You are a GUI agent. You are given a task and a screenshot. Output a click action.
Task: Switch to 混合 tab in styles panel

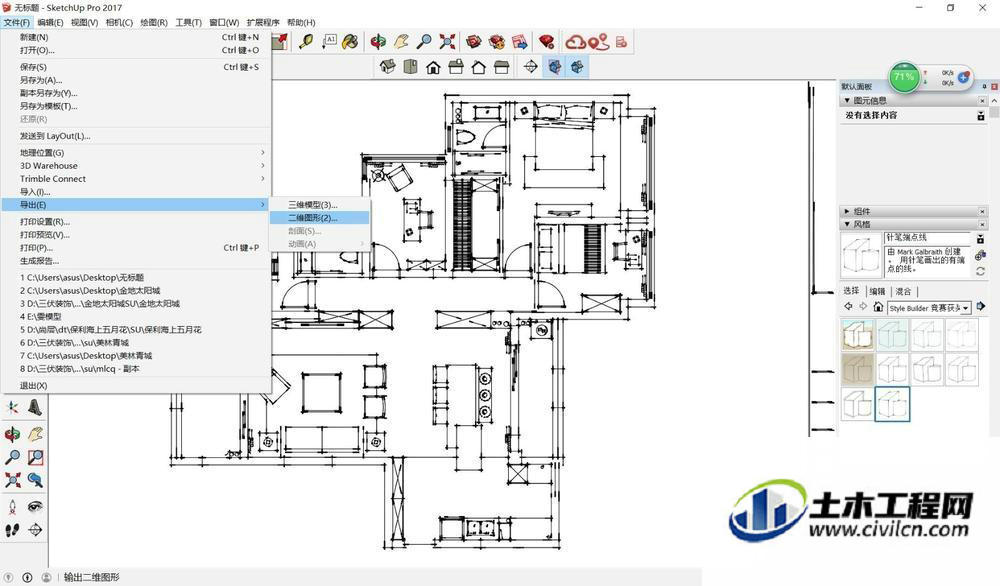pos(903,291)
